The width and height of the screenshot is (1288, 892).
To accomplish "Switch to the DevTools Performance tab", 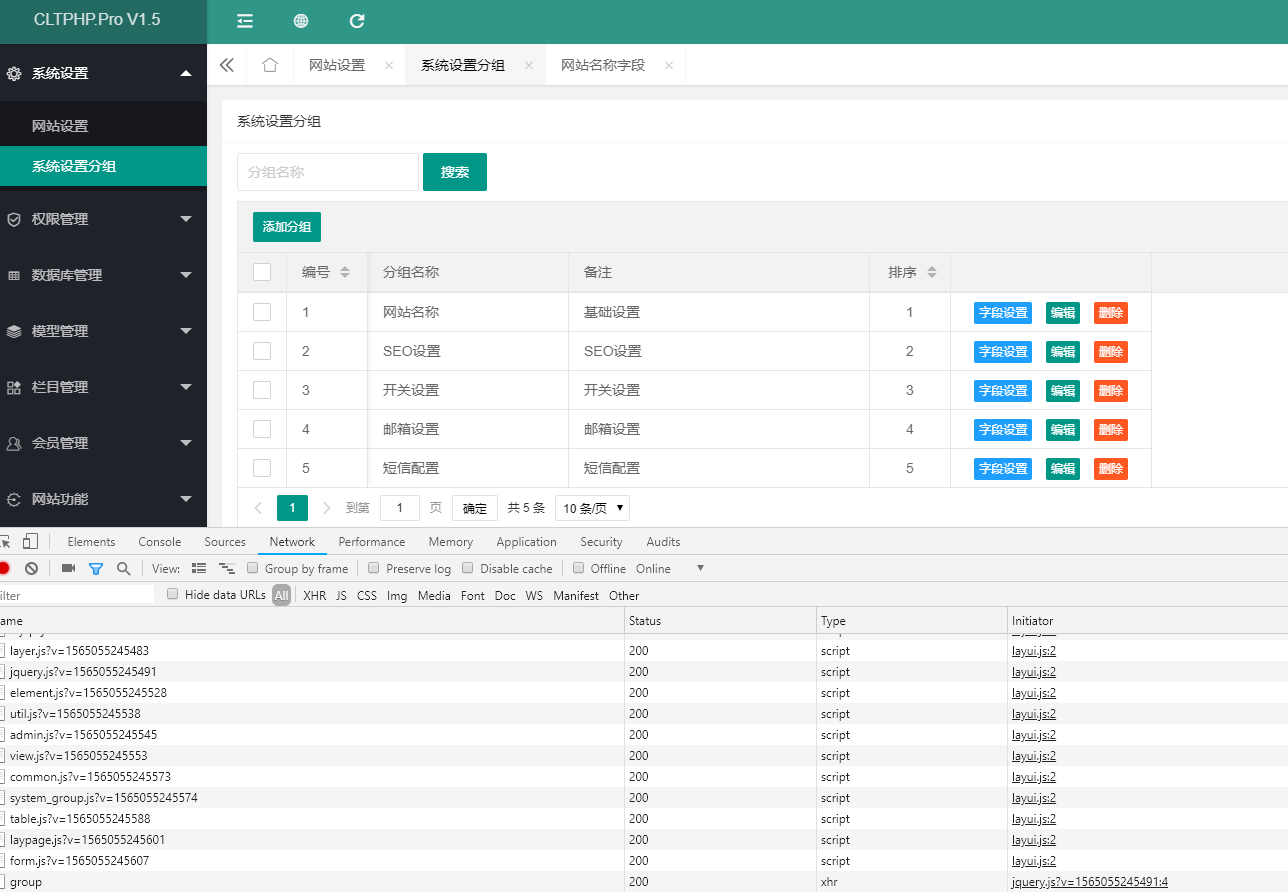I will (x=372, y=541).
